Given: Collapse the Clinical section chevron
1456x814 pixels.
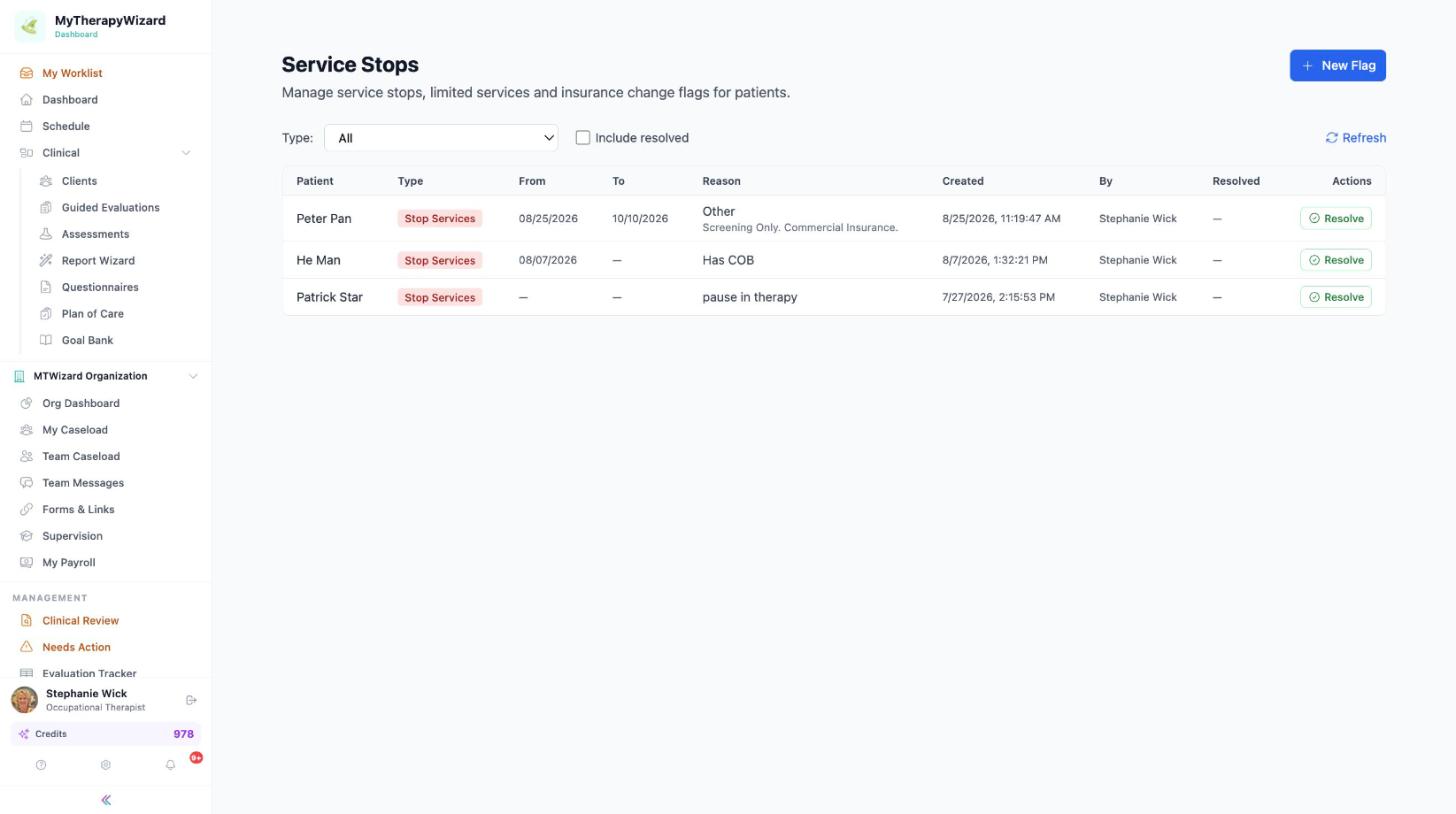Looking at the screenshot, I should coord(185,153).
